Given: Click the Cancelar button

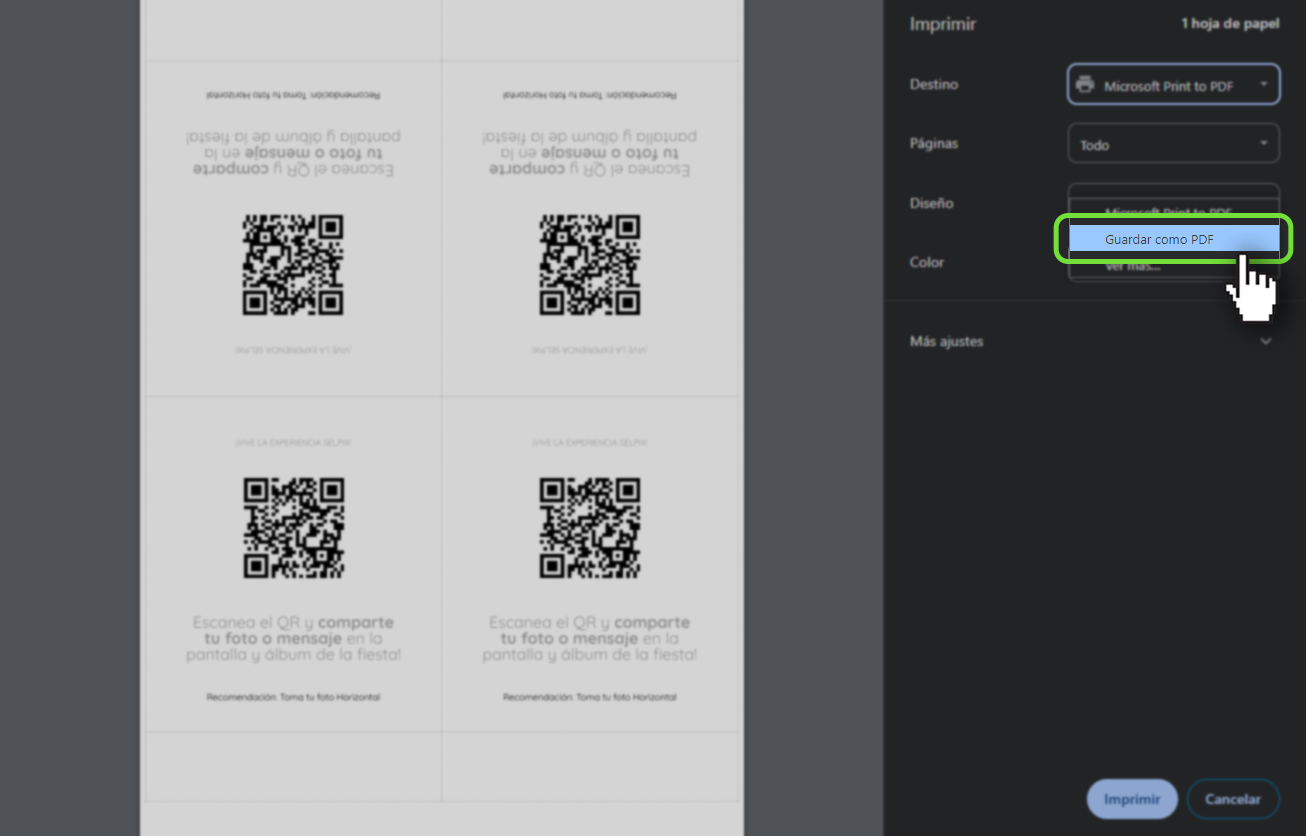Looking at the screenshot, I should click(x=1233, y=799).
